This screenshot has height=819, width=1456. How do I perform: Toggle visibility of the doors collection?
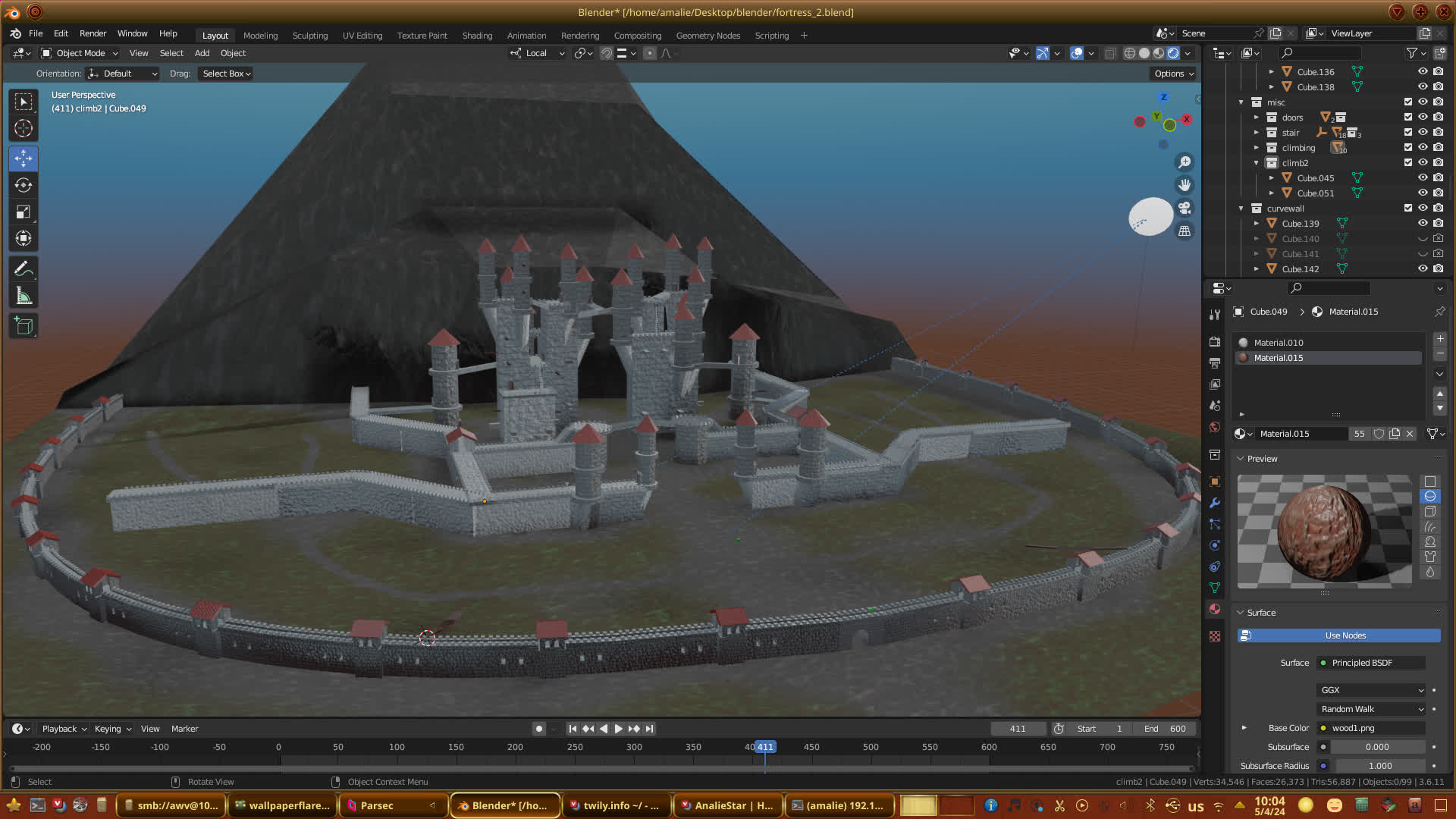[1423, 117]
